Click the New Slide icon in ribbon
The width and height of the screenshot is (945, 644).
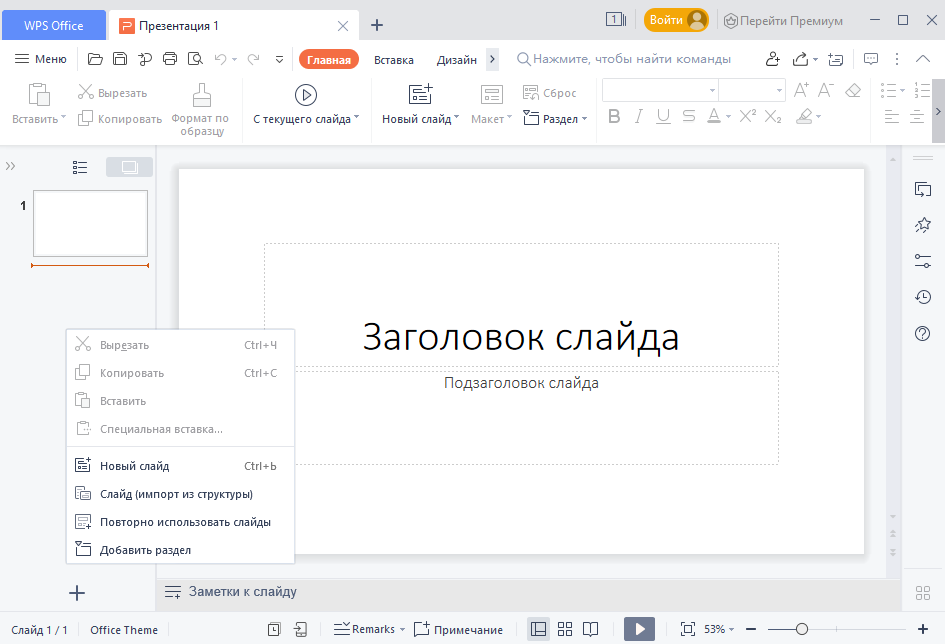point(421,95)
